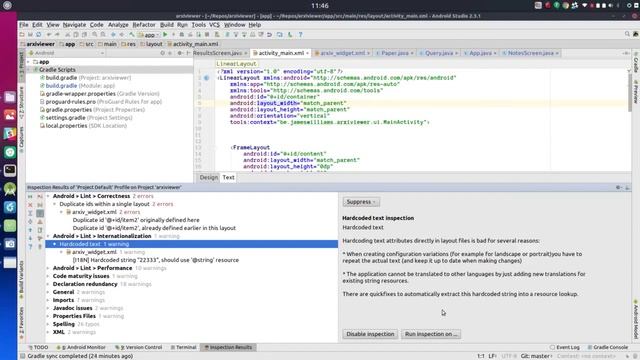Click project panel settings gear icon

[180, 53]
